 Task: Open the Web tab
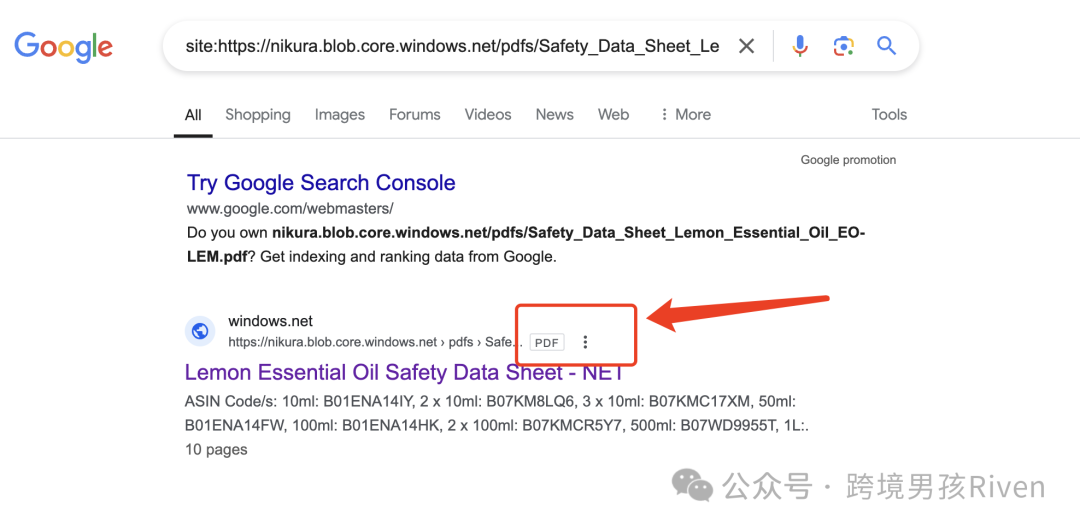[x=613, y=114]
